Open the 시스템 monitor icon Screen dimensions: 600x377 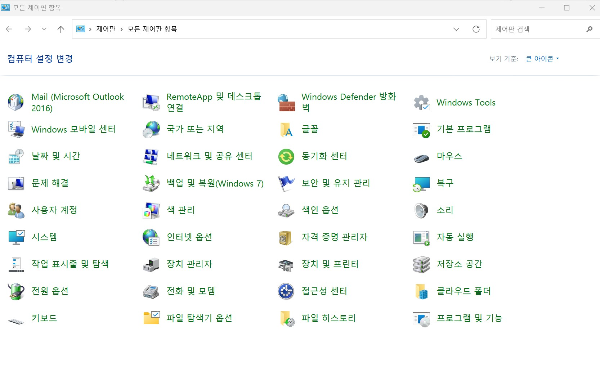coord(16,237)
